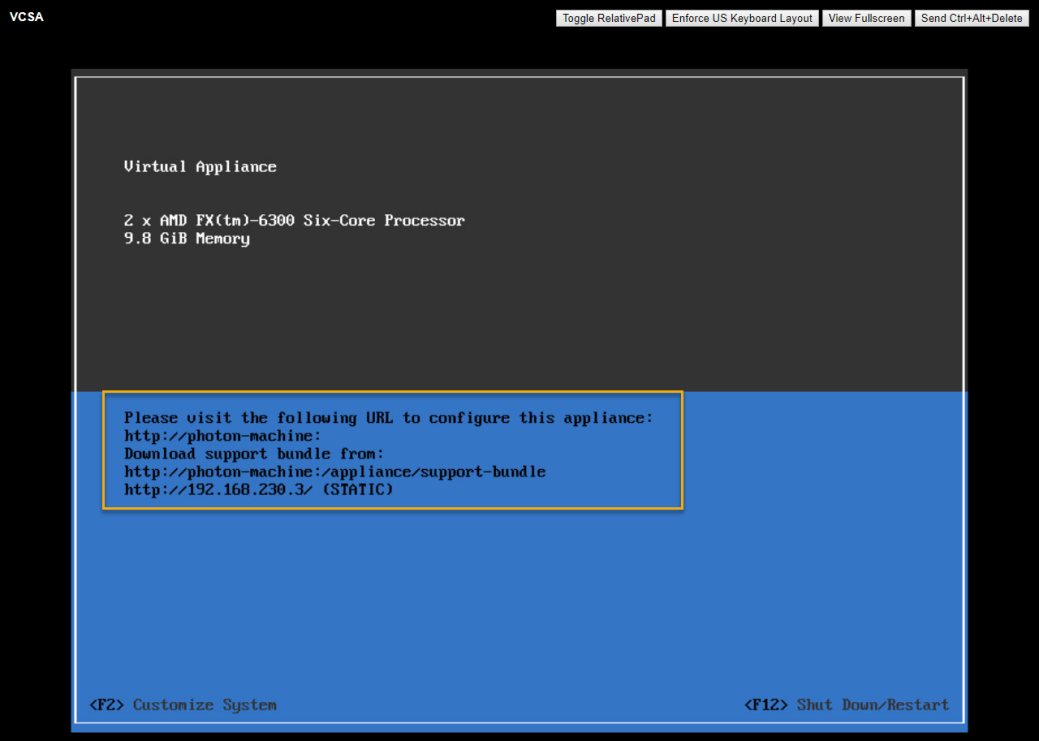Image resolution: width=1039 pixels, height=741 pixels.
Task: Click the first http://photon-machine: URL
Action: click(x=222, y=436)
